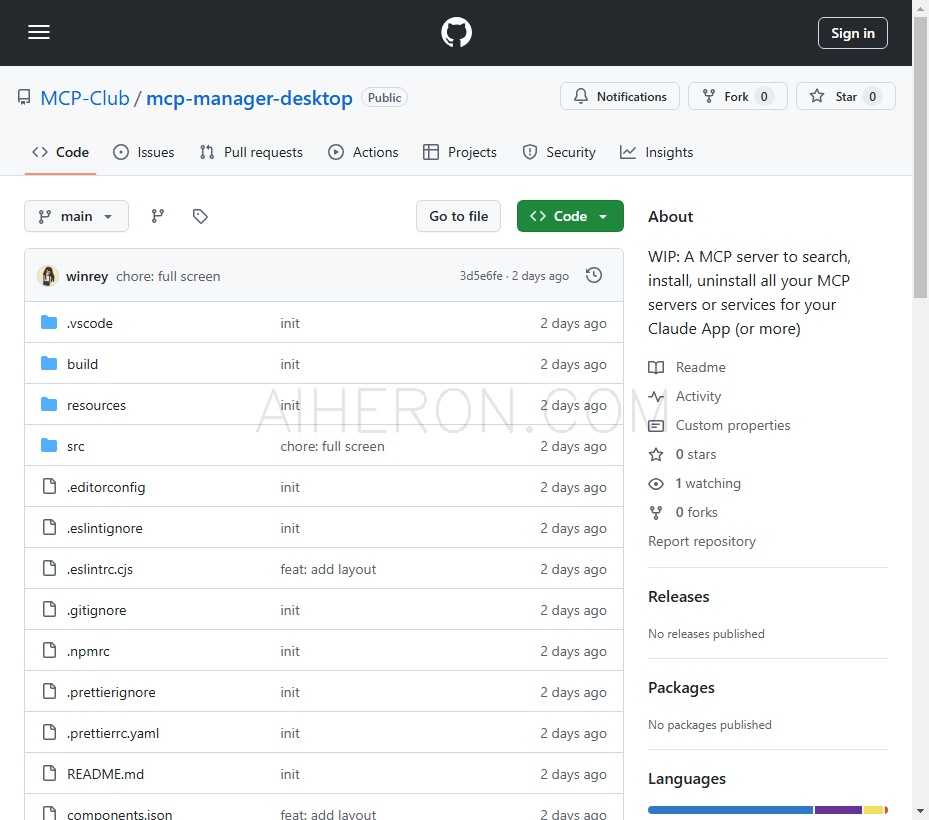
Task: Open the MCP-Club organization link
Action: (x=85, y=98)
